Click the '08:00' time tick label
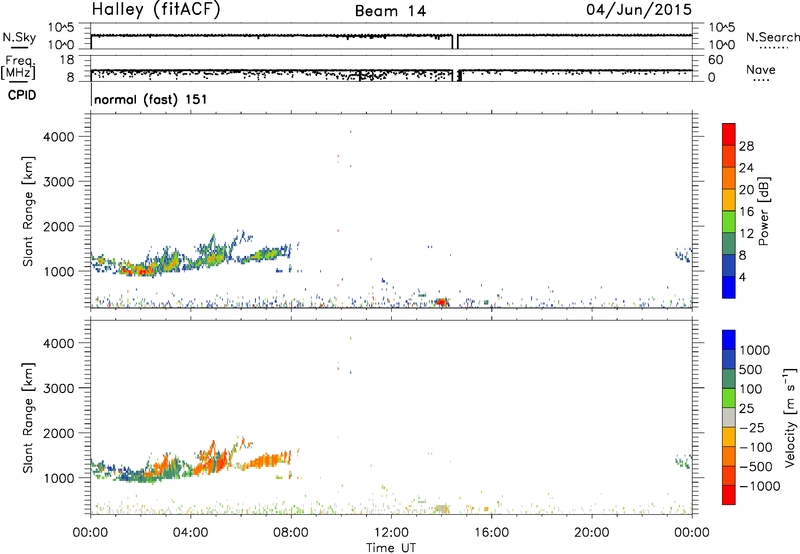Viewport: 800px width, 554px height. 291,533
